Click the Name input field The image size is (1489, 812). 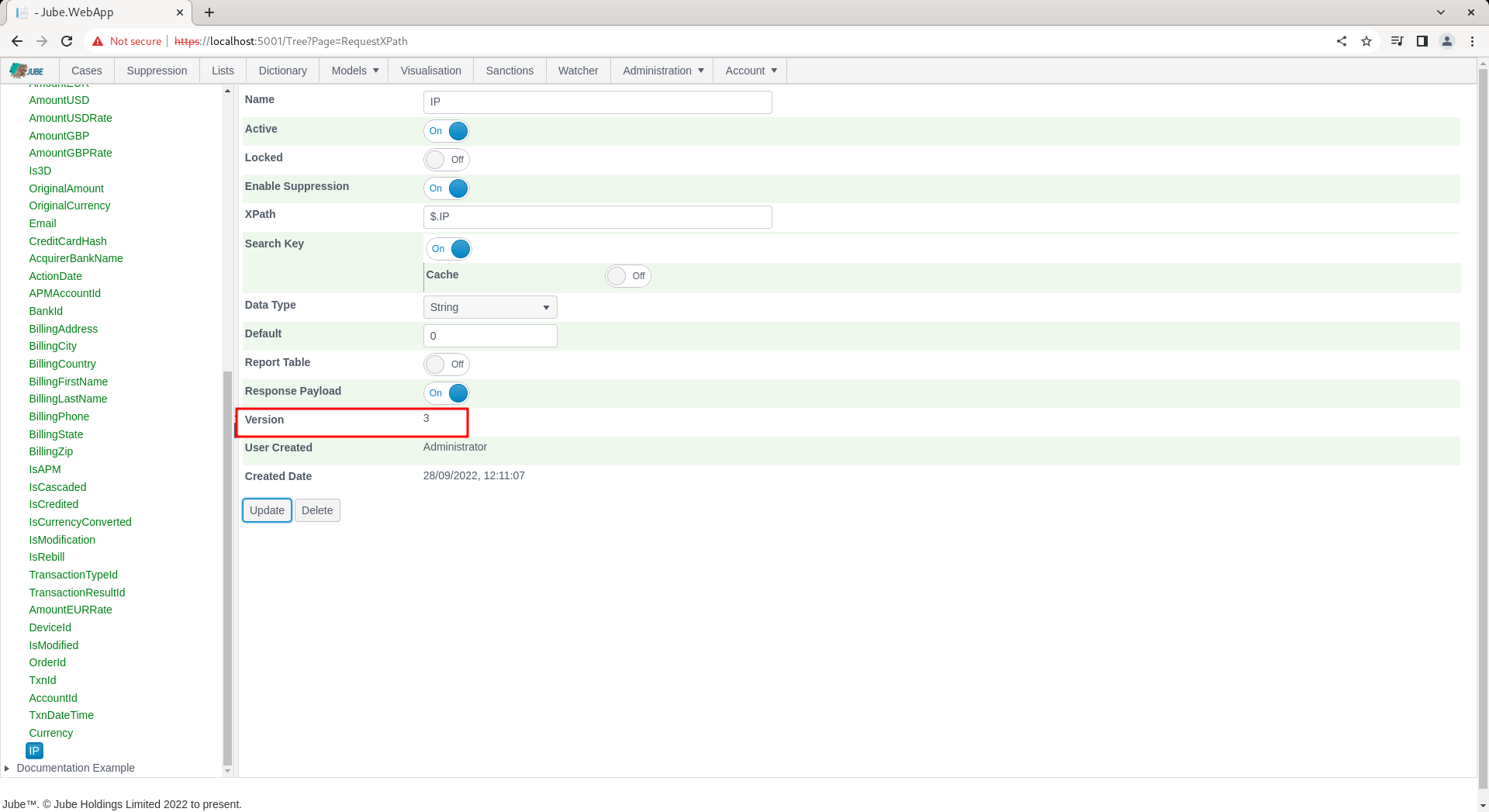[x=597, y=102]
